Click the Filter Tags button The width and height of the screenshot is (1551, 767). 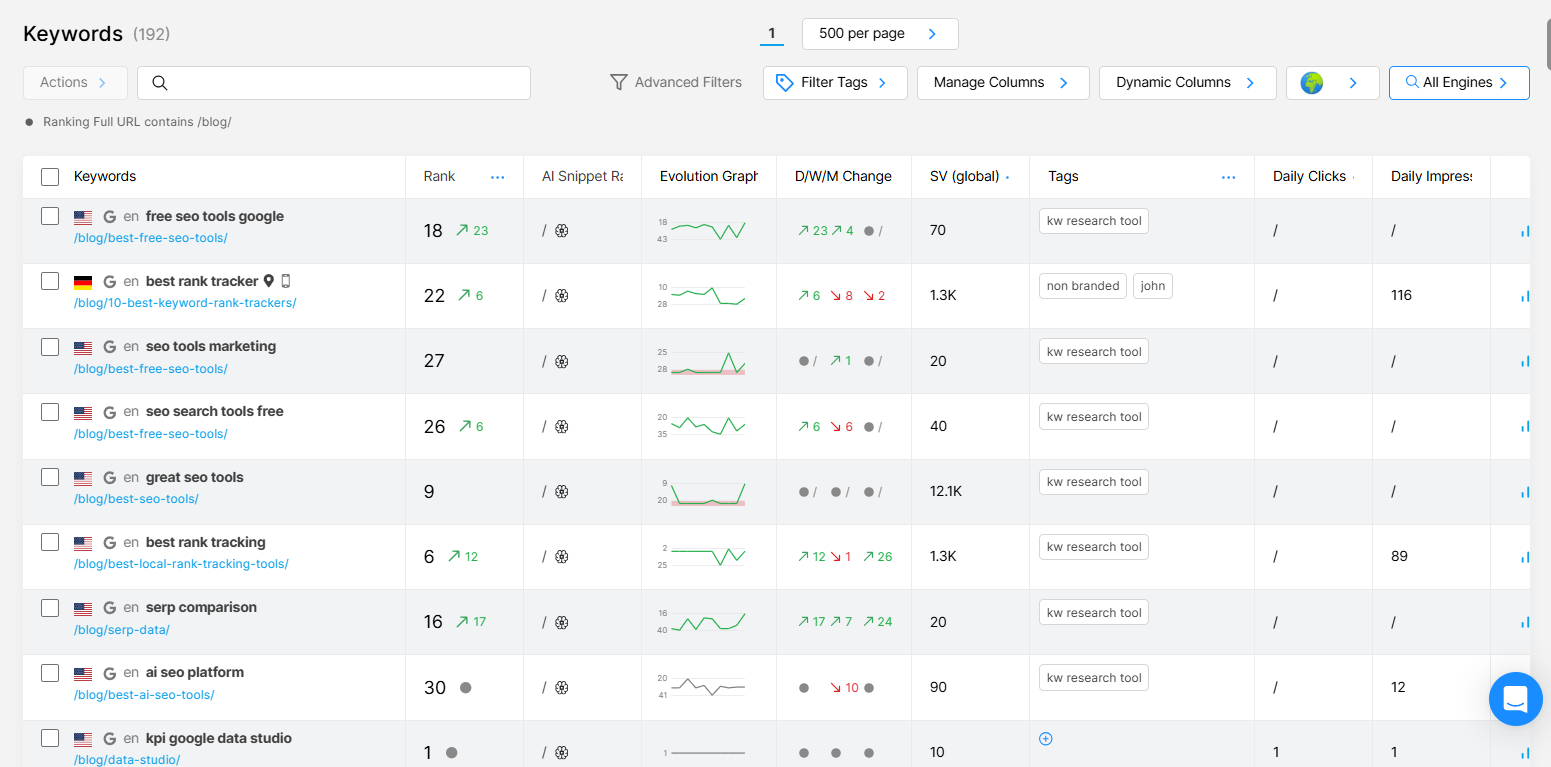point(835,83)
